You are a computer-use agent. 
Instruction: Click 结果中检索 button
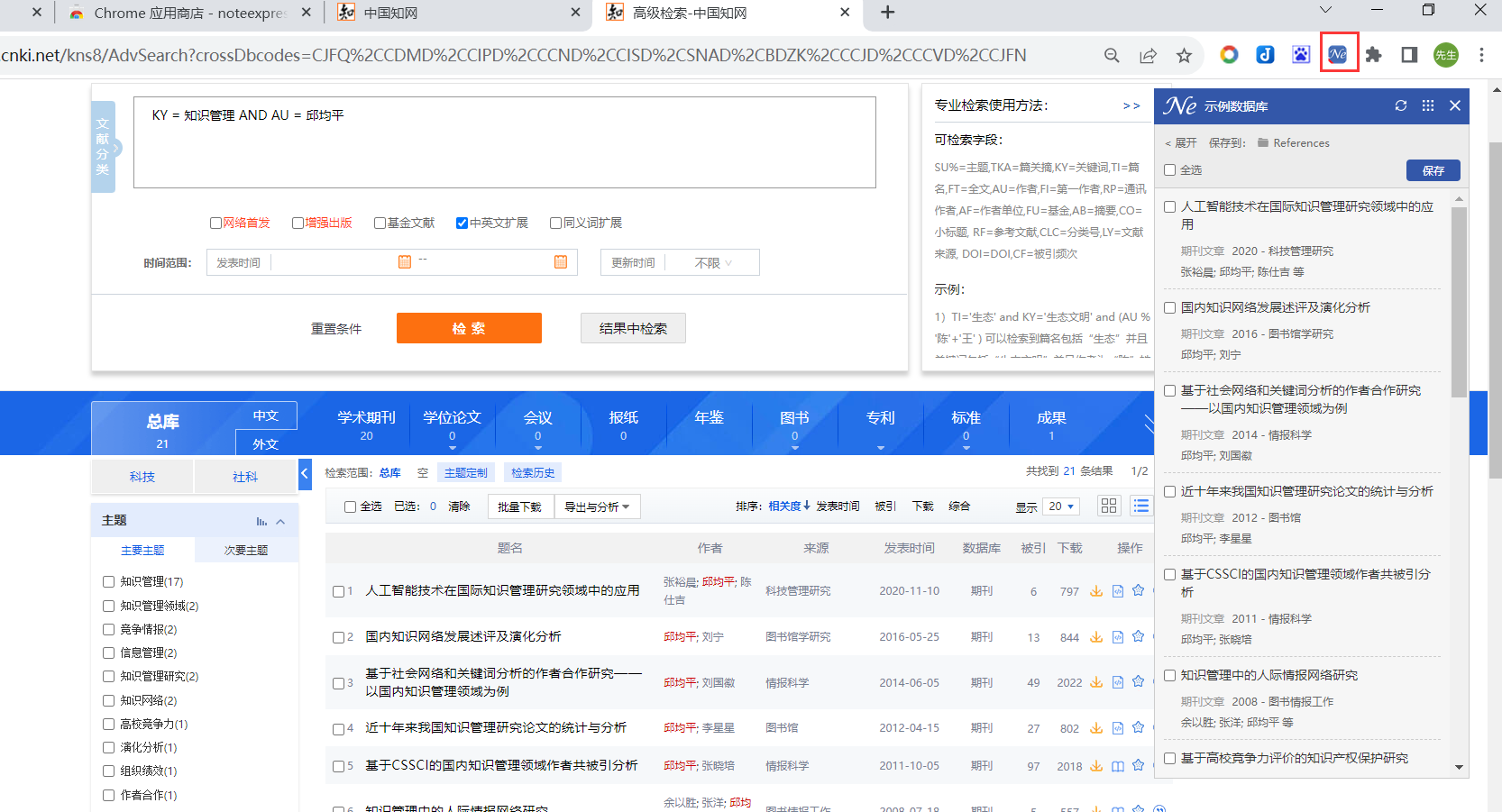633,328
